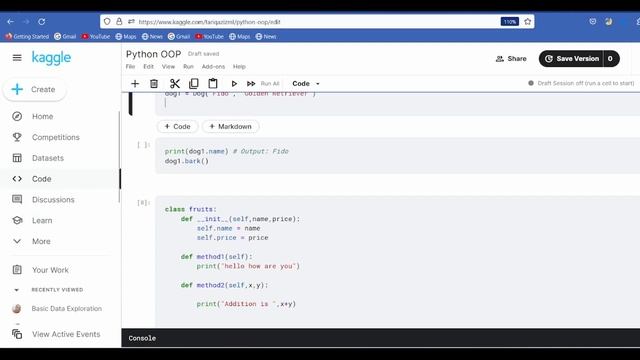Click the lock icon in address bar
640x360 pixels.
coord(119,22)
